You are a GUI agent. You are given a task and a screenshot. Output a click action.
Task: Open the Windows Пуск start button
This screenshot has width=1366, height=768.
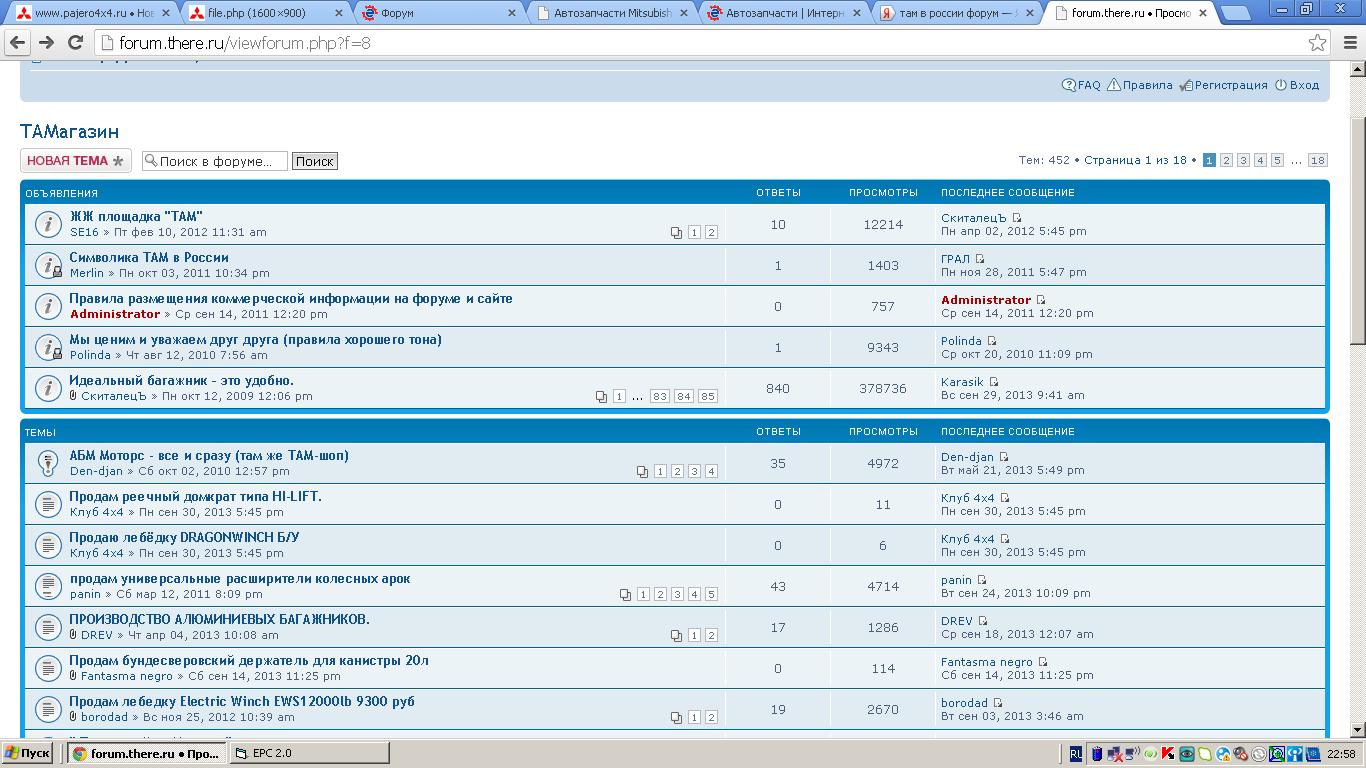pyautogui.click(x=27, y=753)
